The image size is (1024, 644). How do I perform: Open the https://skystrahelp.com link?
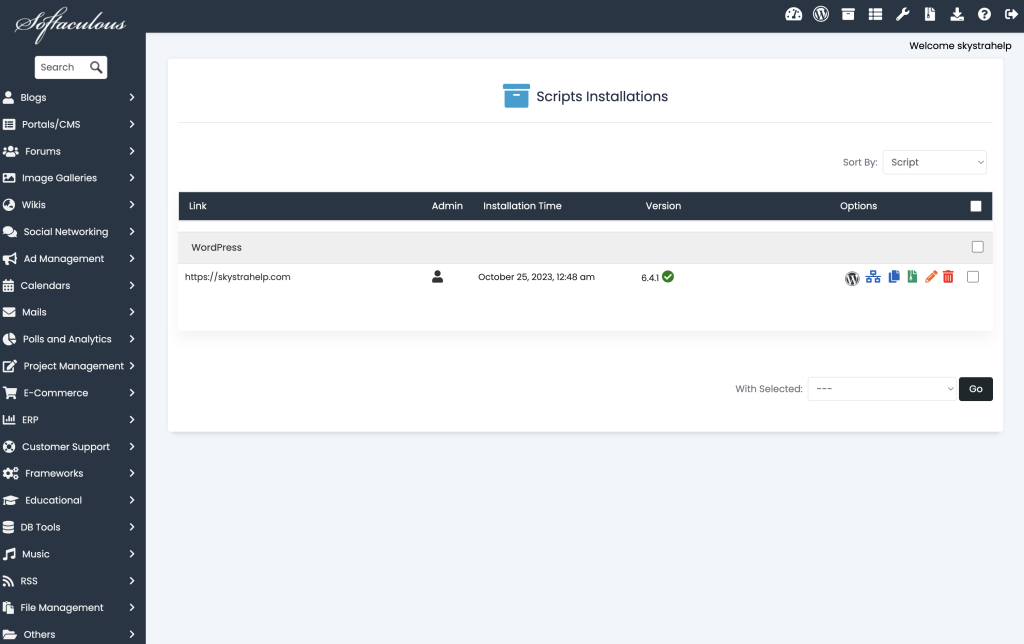point(238,277)
